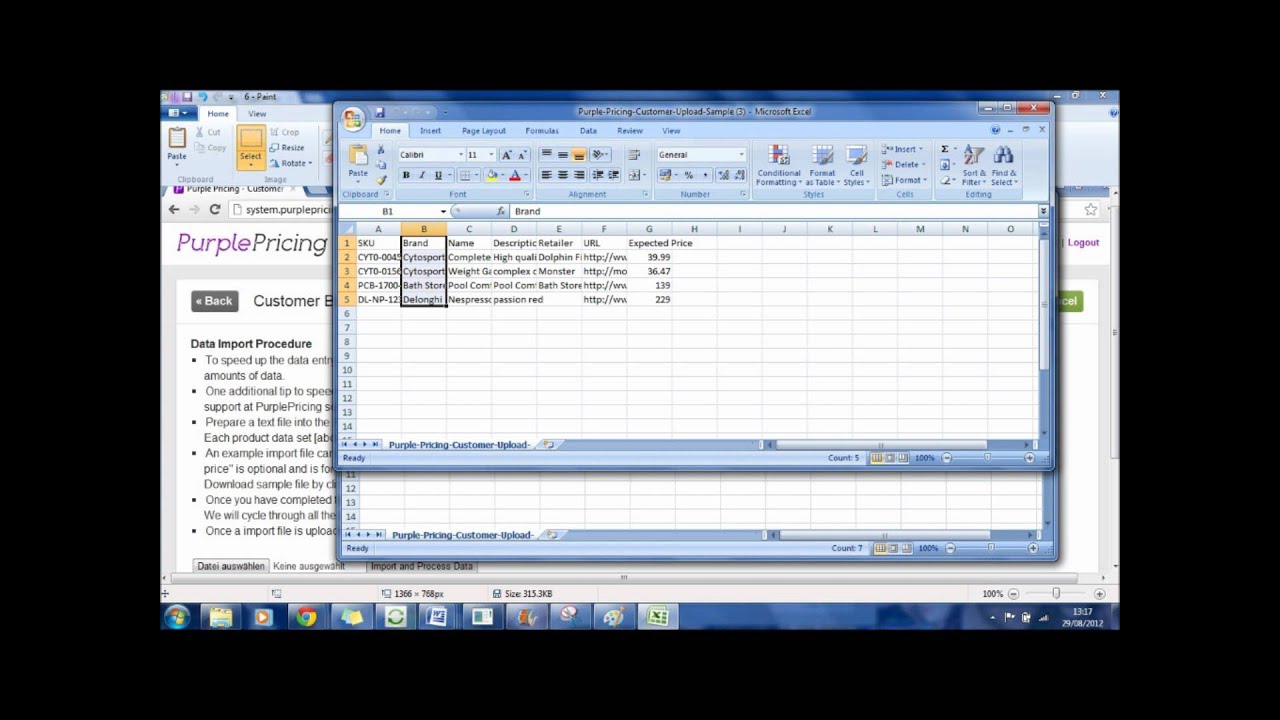Click the Cut scissors icon in Excel
The height and width of the screenshot is (720, 1280).
[x=381, y=150]
